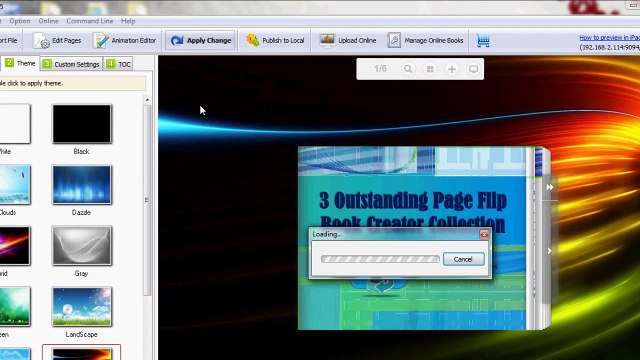Click the theme list scrollbar thumb
The width and height of the screenshot is (640, 360).
147,200
